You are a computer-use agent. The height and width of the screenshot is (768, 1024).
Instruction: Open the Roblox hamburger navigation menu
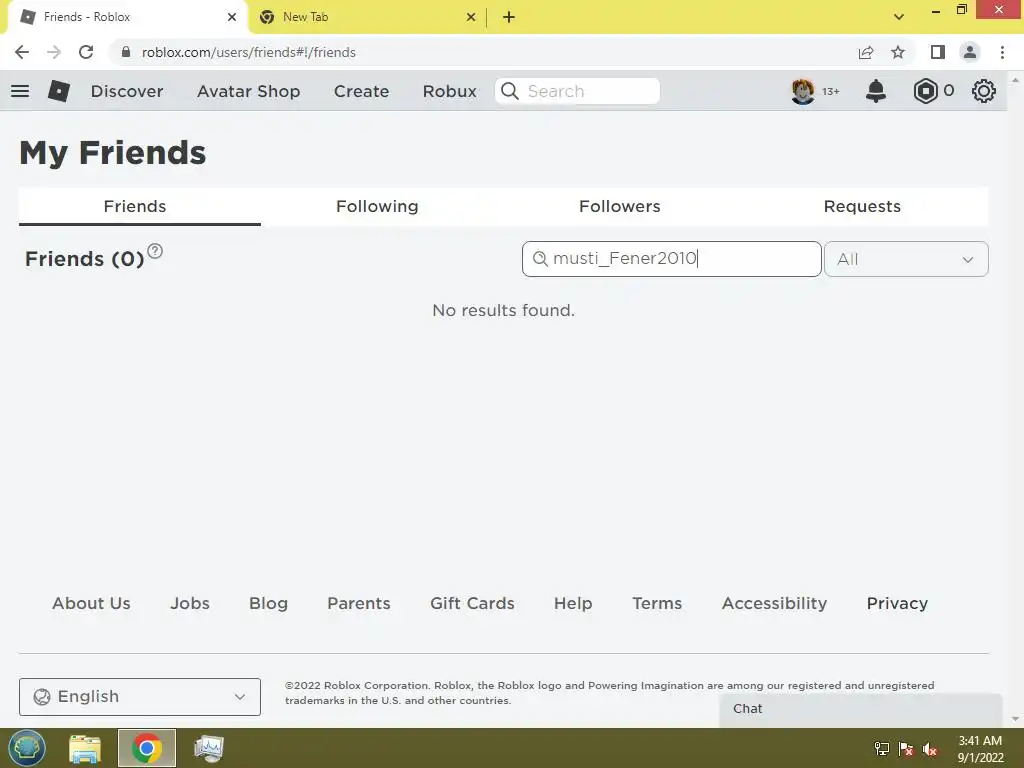pyautogui.click(x=20, y=91)
